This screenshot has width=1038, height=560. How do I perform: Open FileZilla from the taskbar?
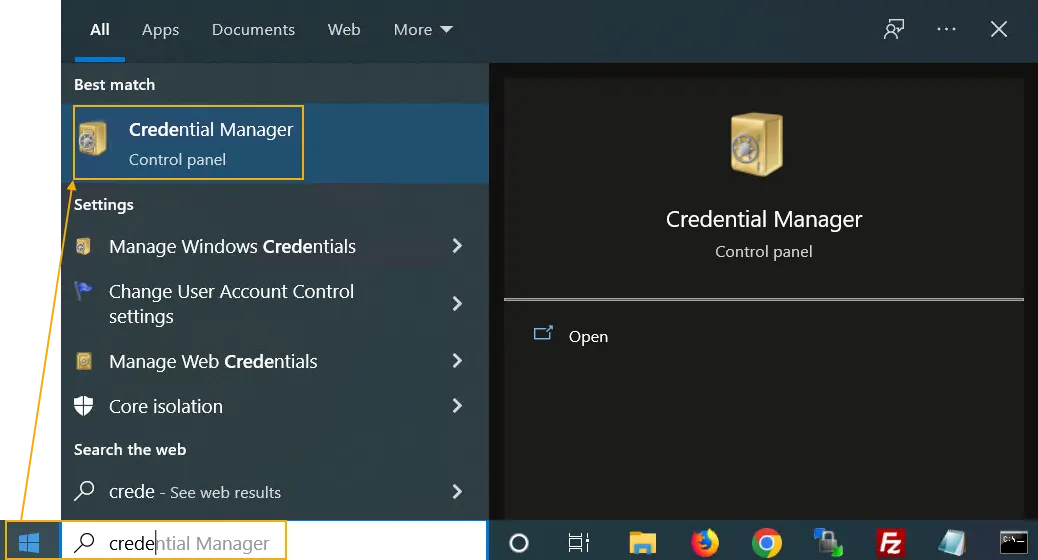pyautogui.click(x=890, y=543)
